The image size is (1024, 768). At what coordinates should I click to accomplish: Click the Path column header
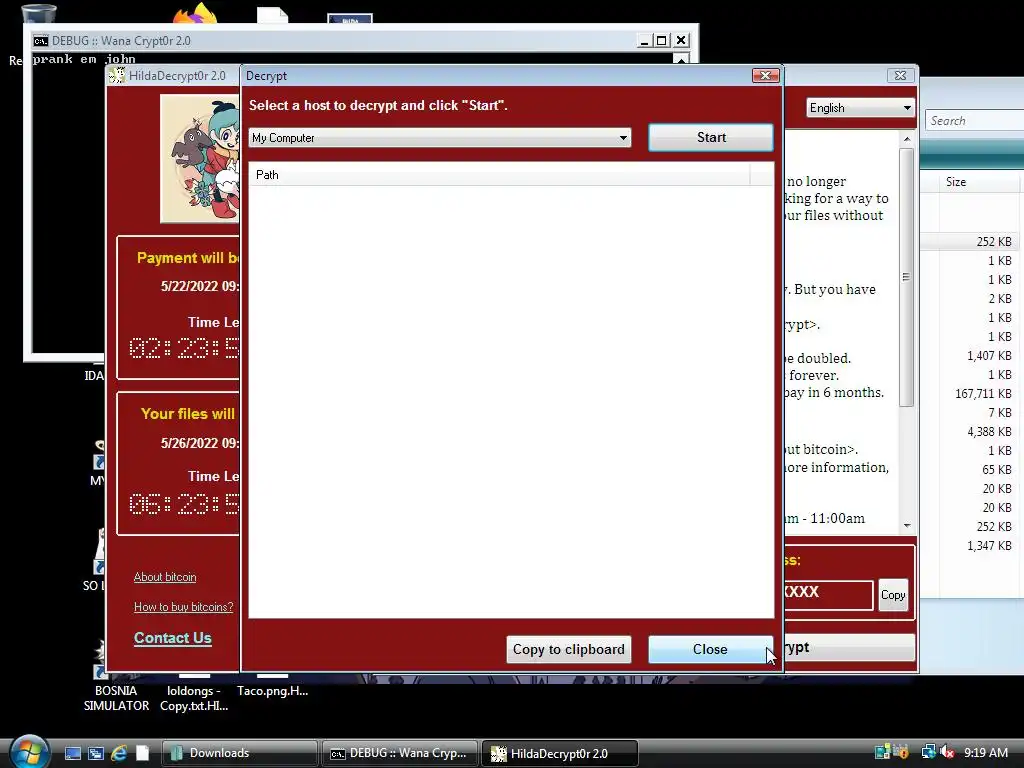coord(500,174)
